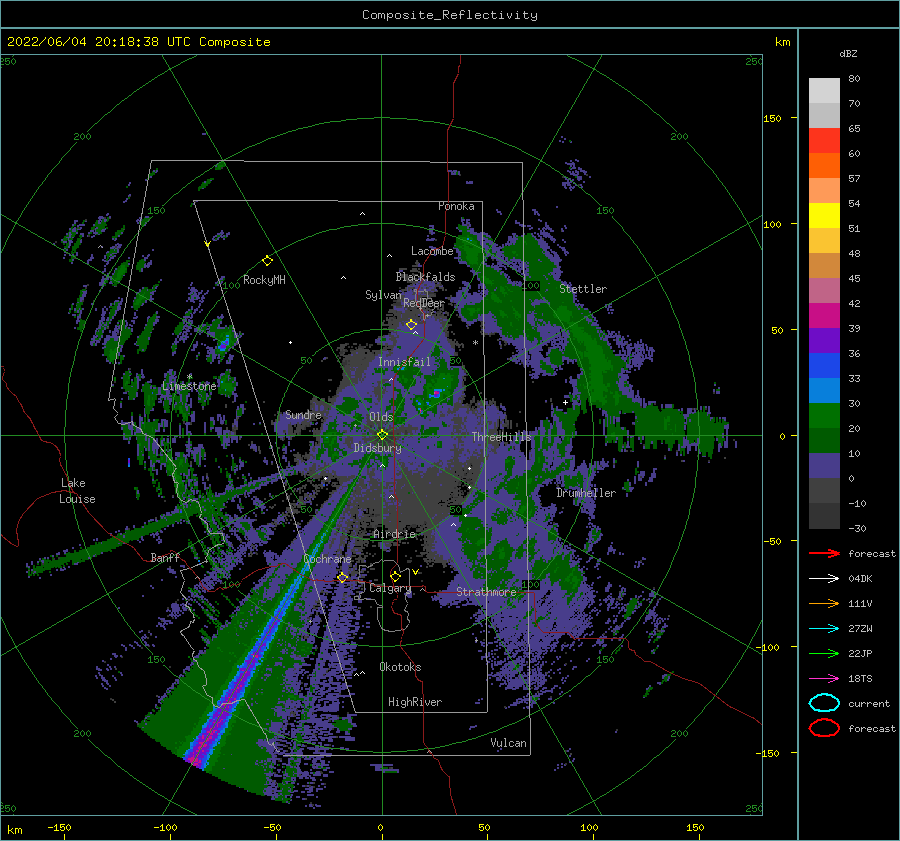Click the Lacombe city label

click(432, 251)
